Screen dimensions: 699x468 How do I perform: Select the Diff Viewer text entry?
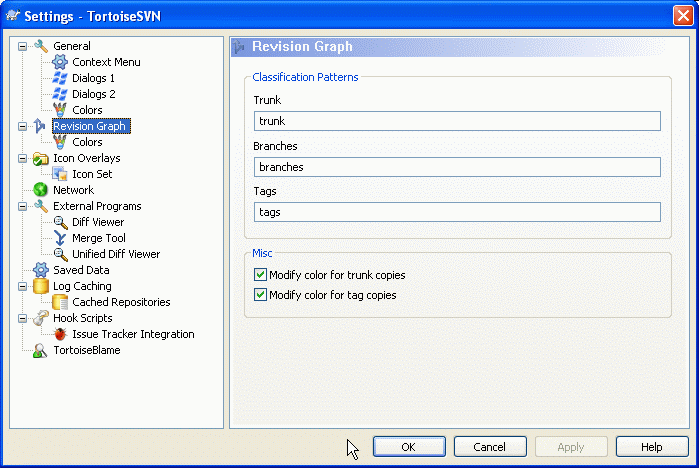(x=98, y=222)
